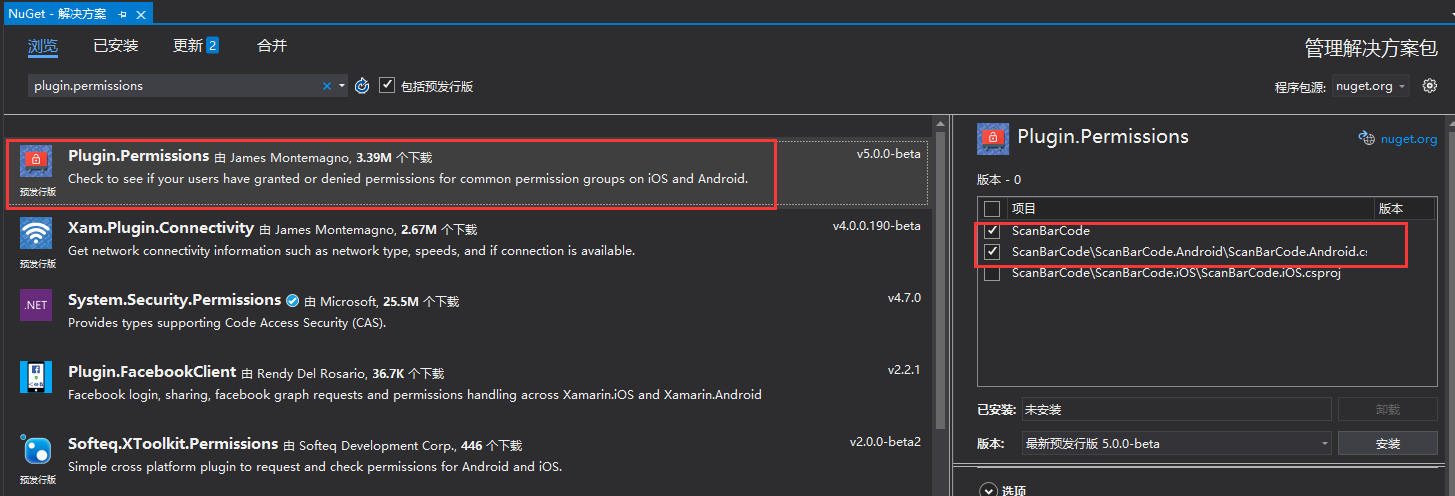Open the search history dropdown arrow
1455x496 pixels.
pyautogui.click(x=342, y=86)
